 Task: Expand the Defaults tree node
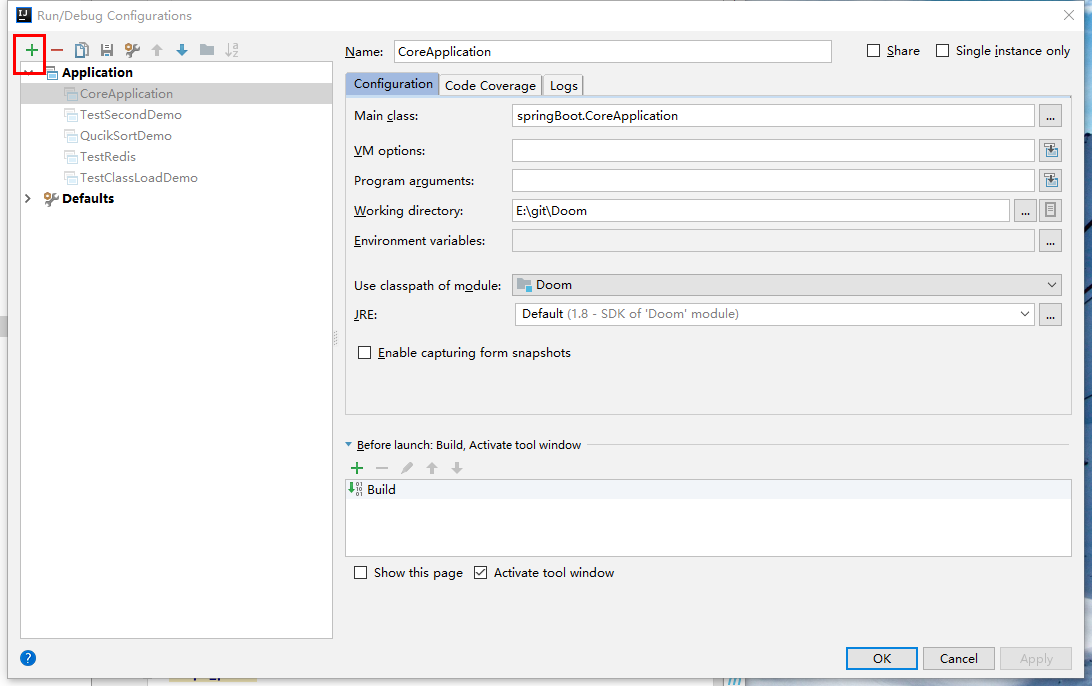pos(28,198)
